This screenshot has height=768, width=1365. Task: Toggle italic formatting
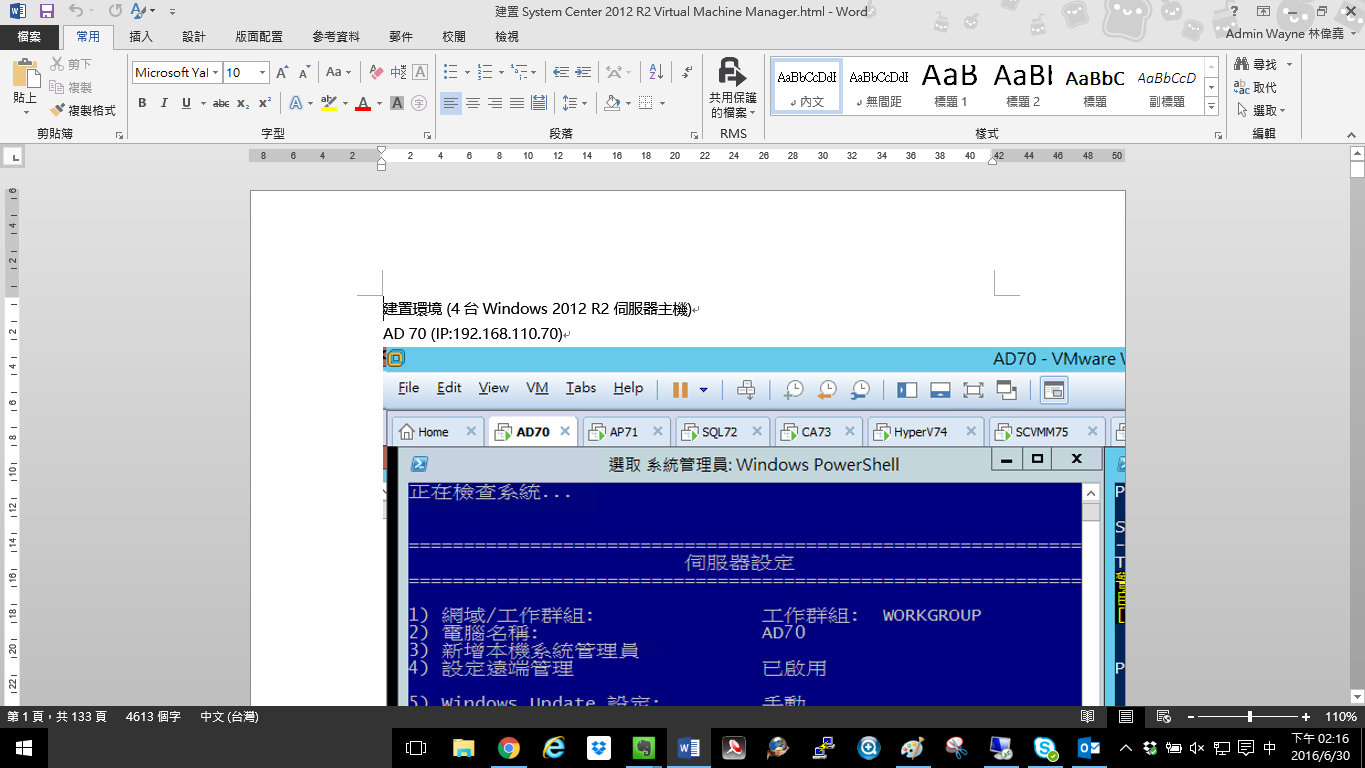pos(164,103)
